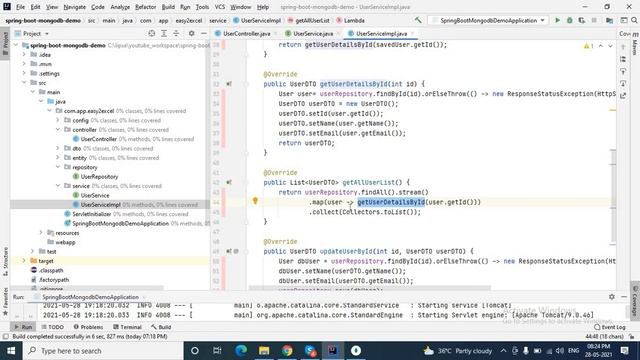Click the Collapse All icon in Project panel
640x360 pixels.
tap(176, 33)
